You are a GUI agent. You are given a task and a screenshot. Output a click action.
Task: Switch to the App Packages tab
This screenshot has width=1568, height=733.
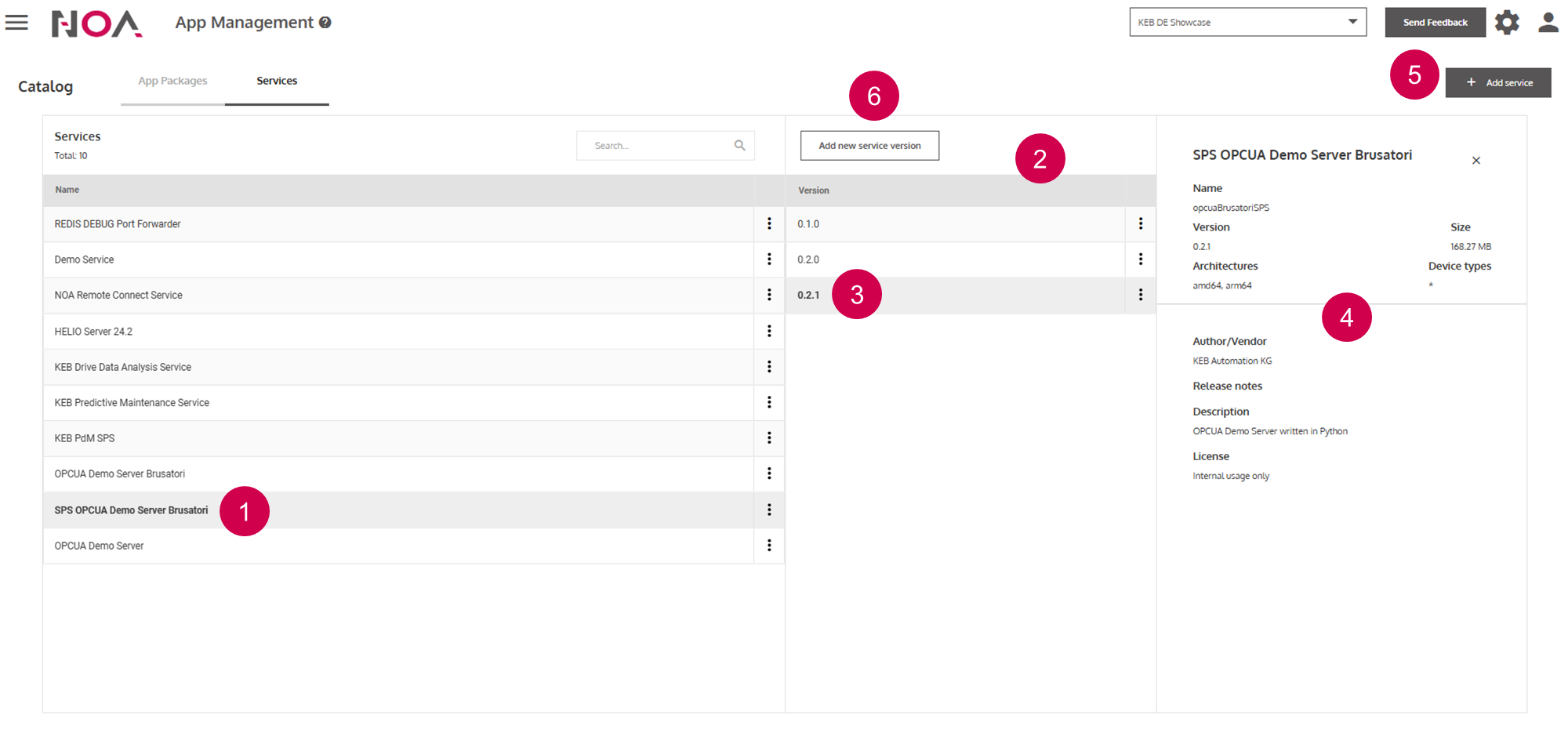(x=172, y=81)
